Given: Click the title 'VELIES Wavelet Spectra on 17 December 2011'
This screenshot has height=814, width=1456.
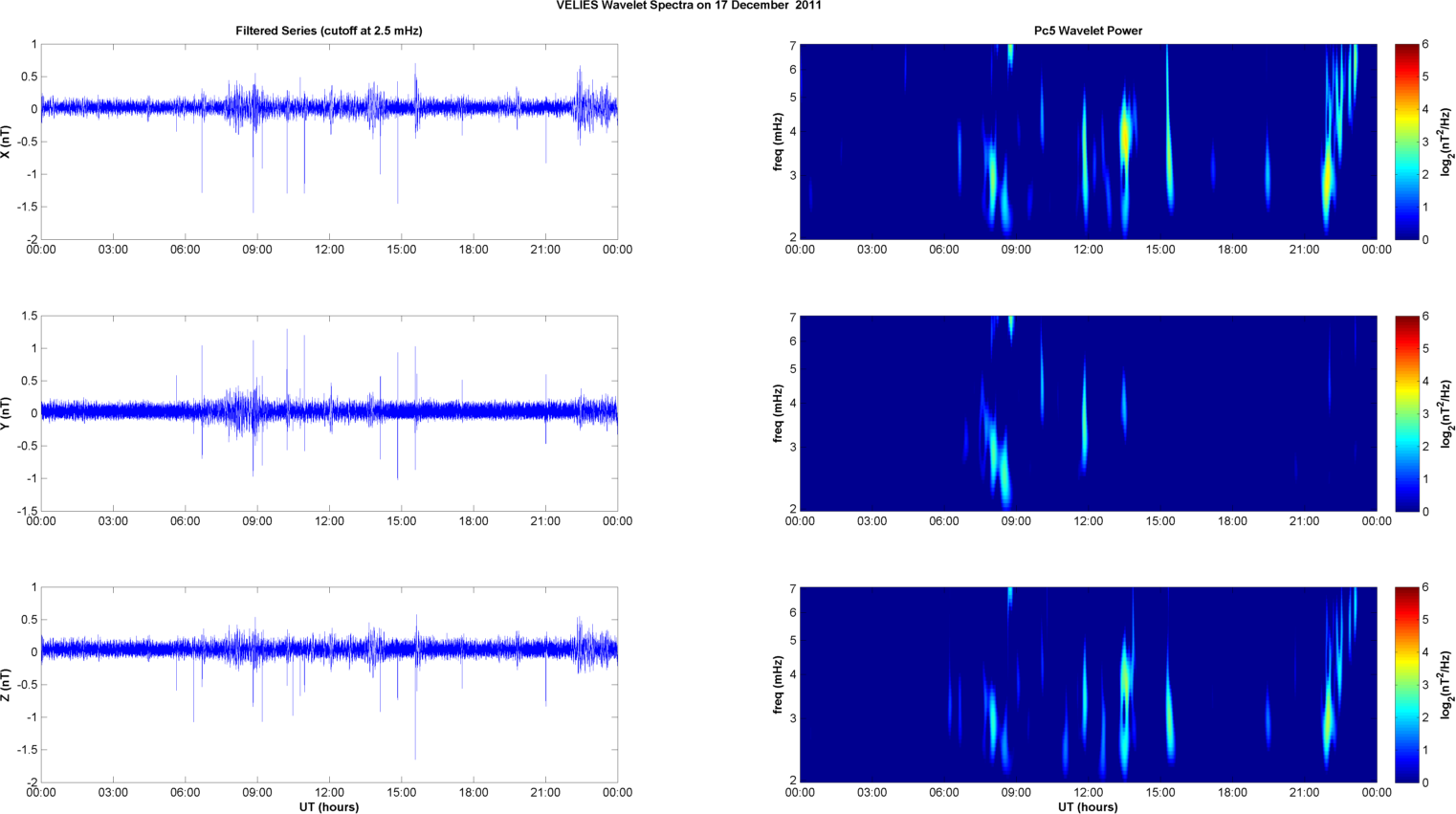Looking at the screenshot, I should pyautogui.click(x=689, y=6).
